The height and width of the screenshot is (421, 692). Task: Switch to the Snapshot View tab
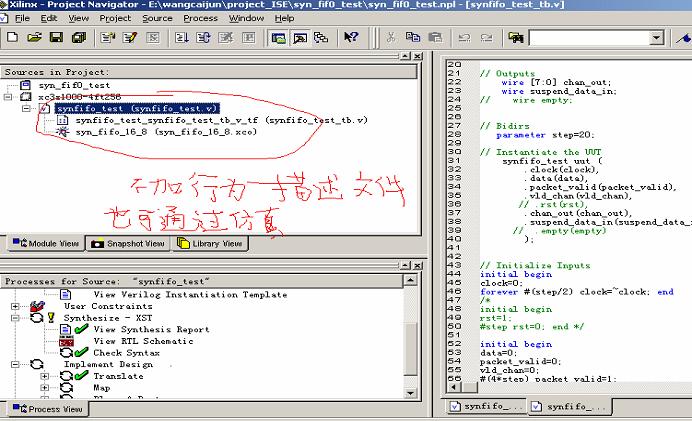click(x=127, y=243)
